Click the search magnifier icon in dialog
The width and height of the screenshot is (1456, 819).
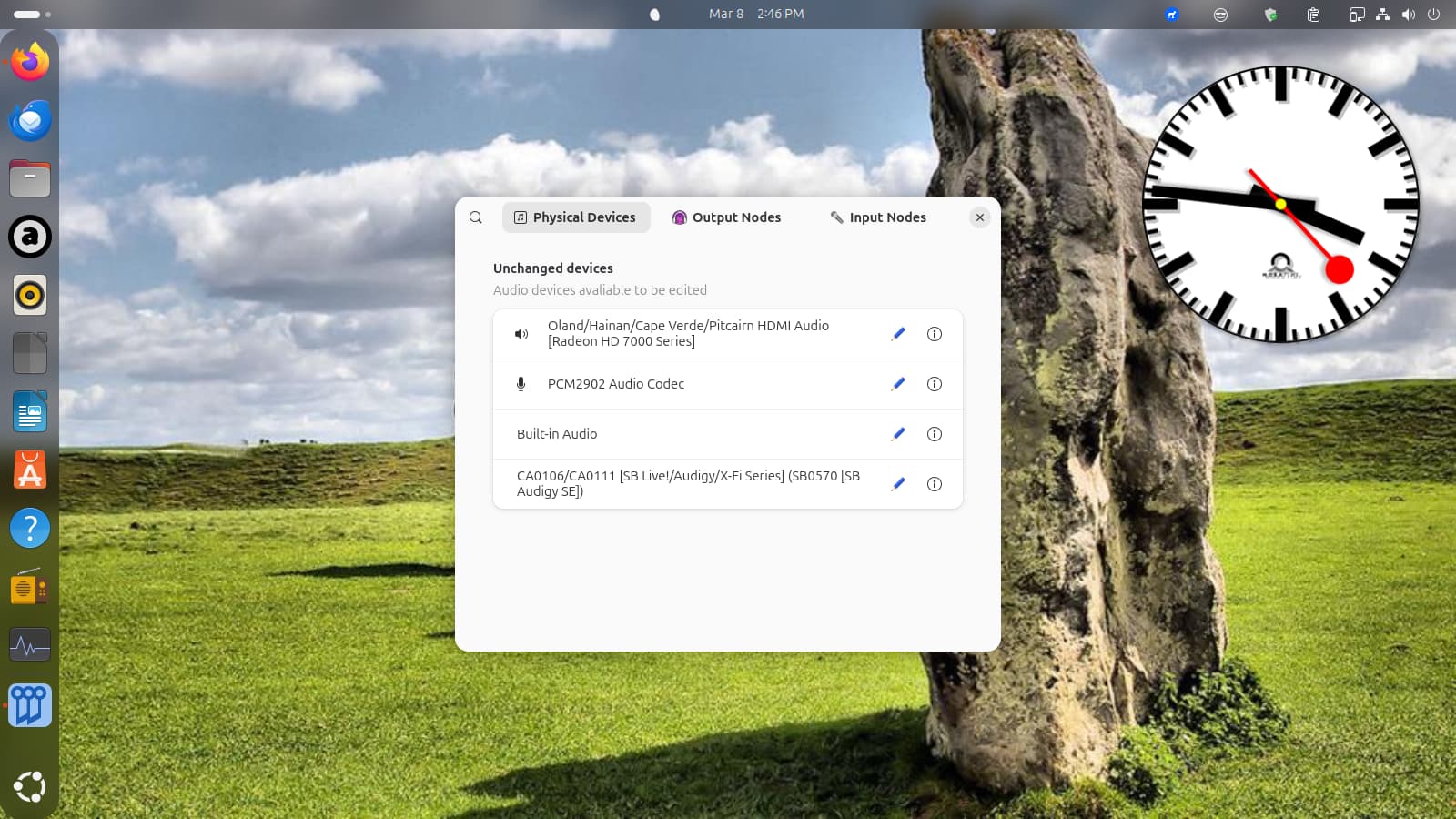[x=476, y=217]
